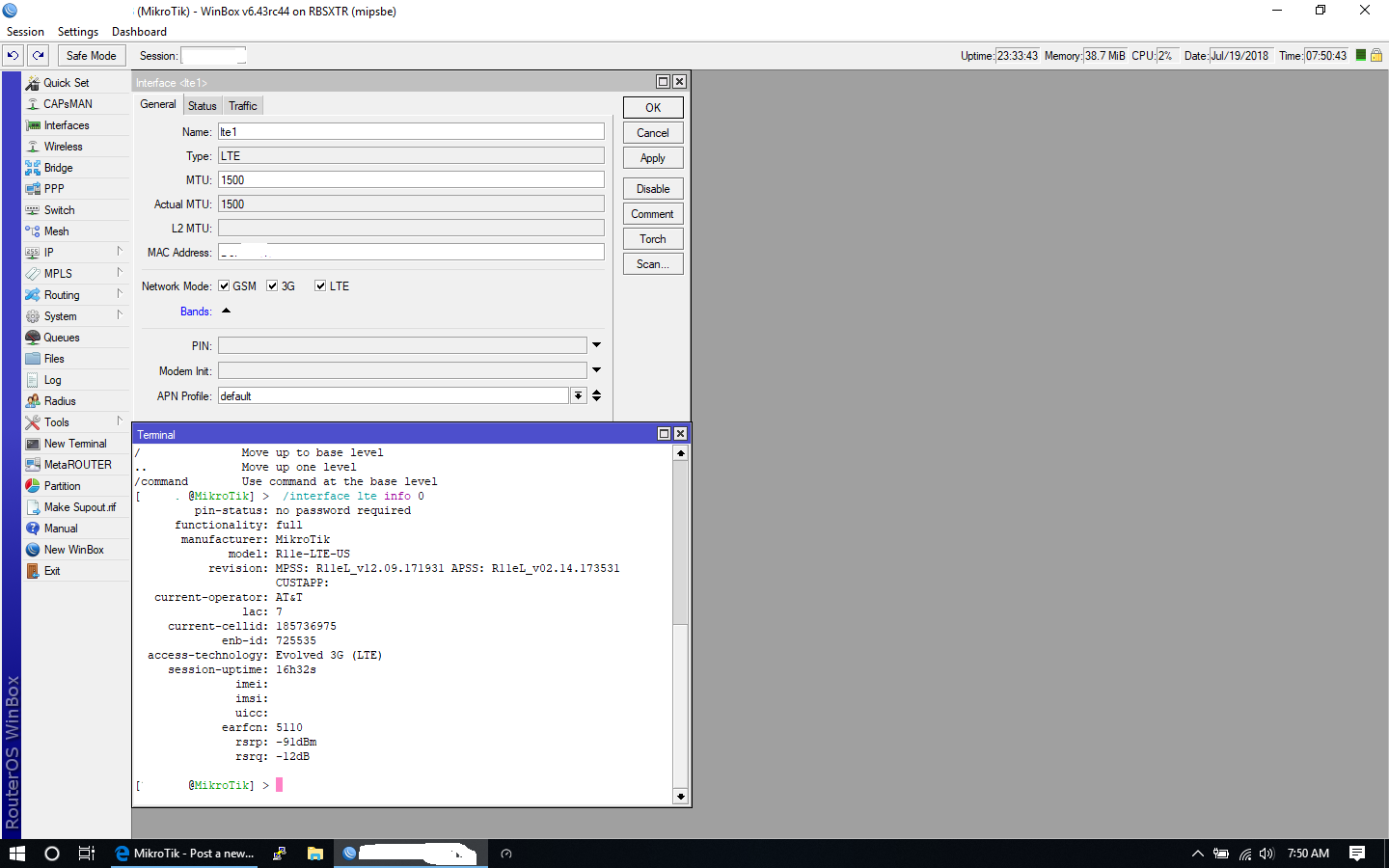Open MetaROUTER icon in sidebar

[33, 465]
